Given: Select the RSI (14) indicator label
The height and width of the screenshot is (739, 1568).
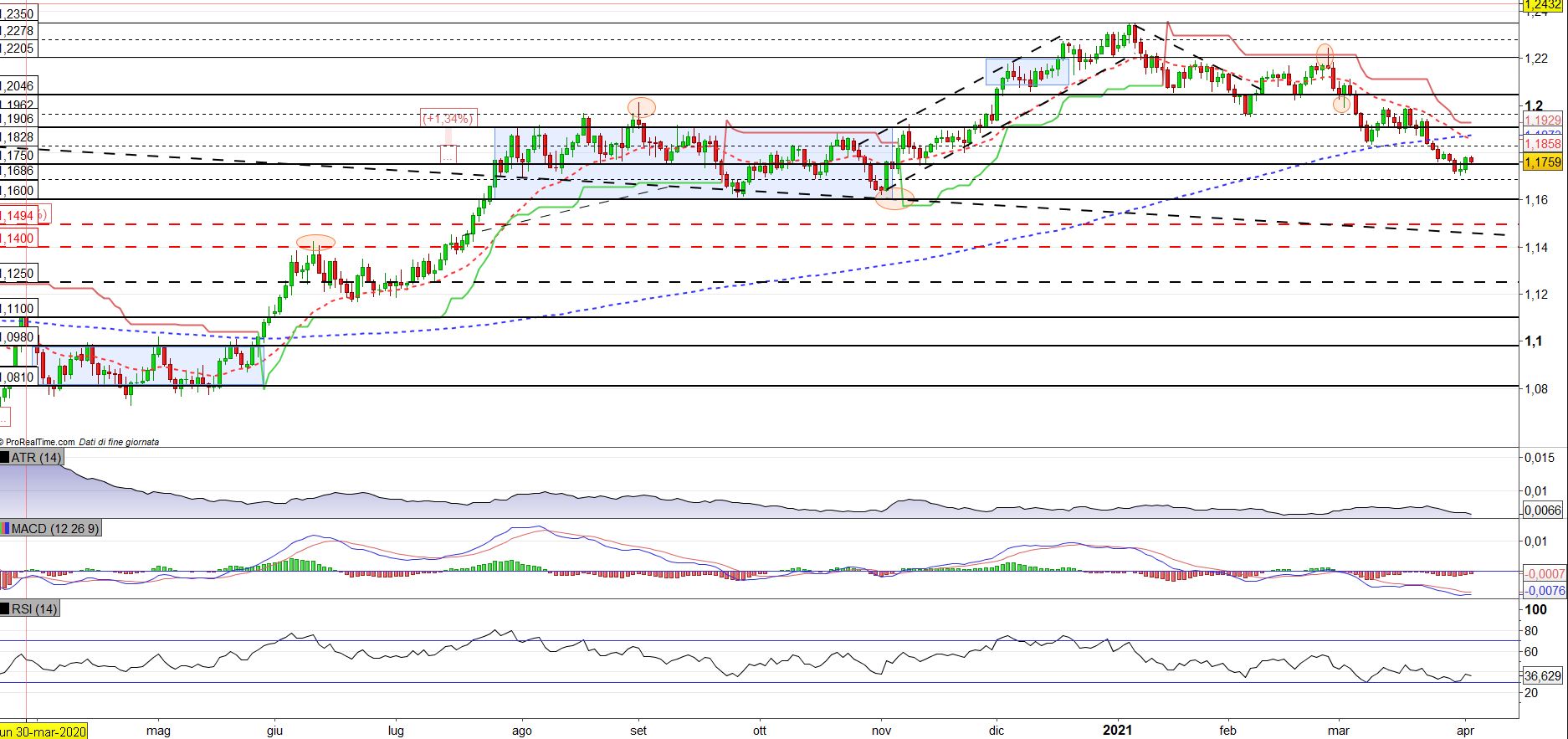Looking at the screenshot, I should click(x=34, y=608).
